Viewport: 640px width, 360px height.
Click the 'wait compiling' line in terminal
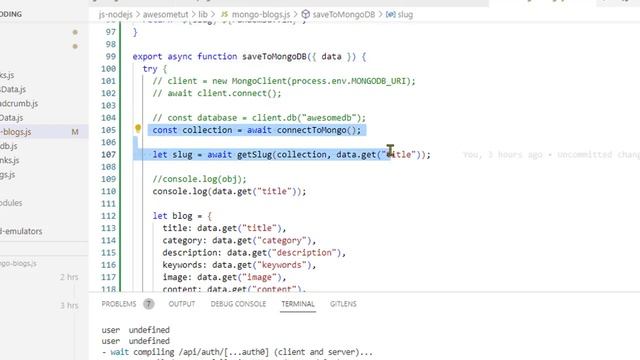(237, 352)
